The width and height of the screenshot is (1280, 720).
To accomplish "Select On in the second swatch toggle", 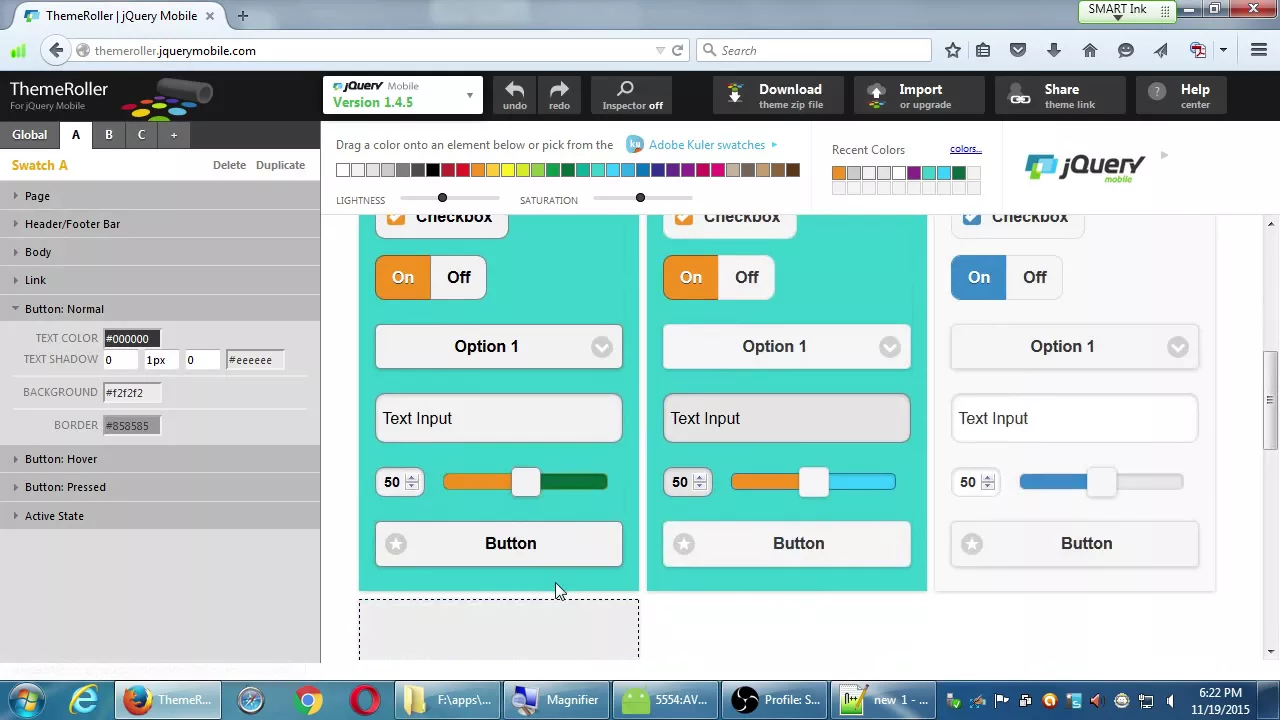I will click(691, 277).
